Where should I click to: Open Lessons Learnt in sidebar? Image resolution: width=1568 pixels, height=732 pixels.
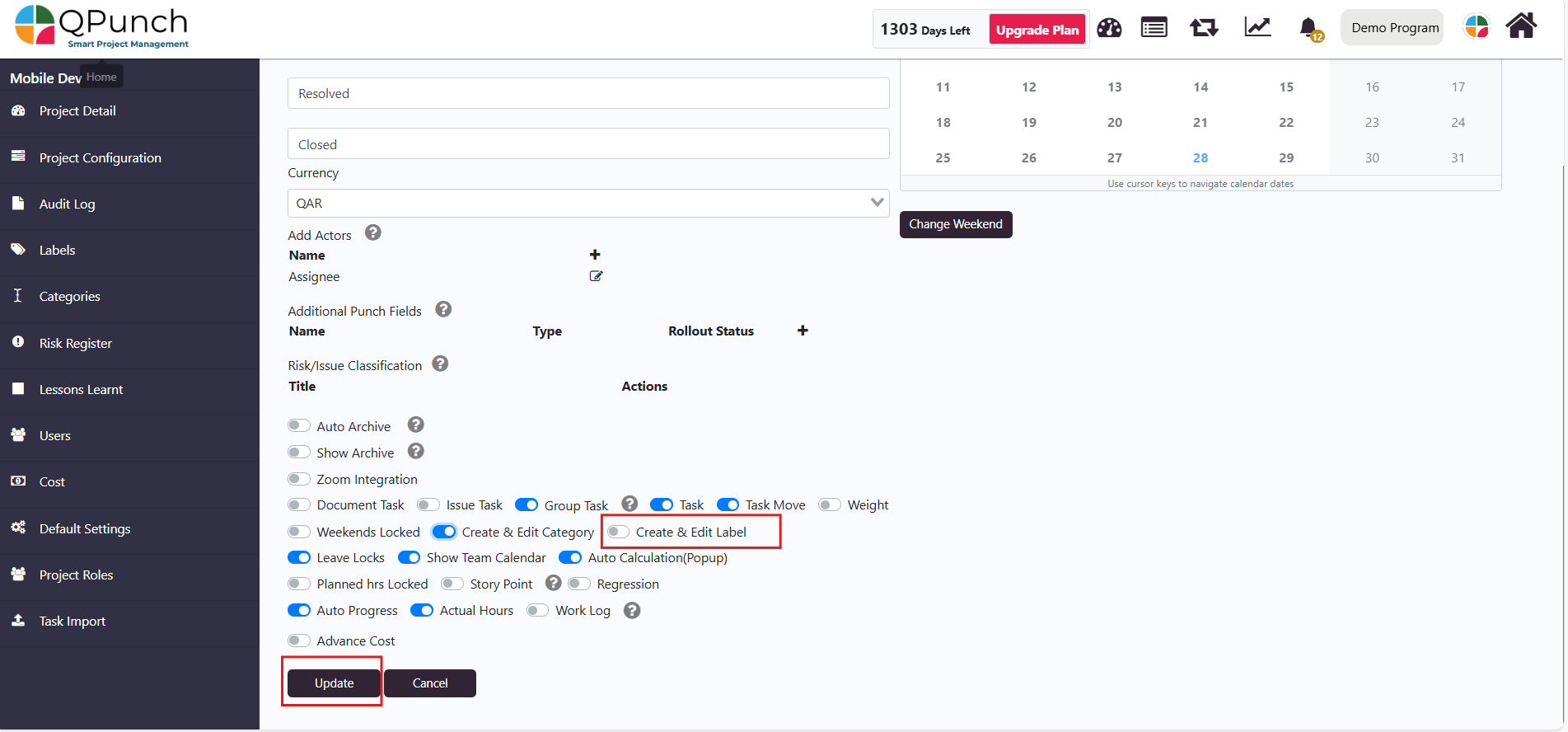[82, 389]
